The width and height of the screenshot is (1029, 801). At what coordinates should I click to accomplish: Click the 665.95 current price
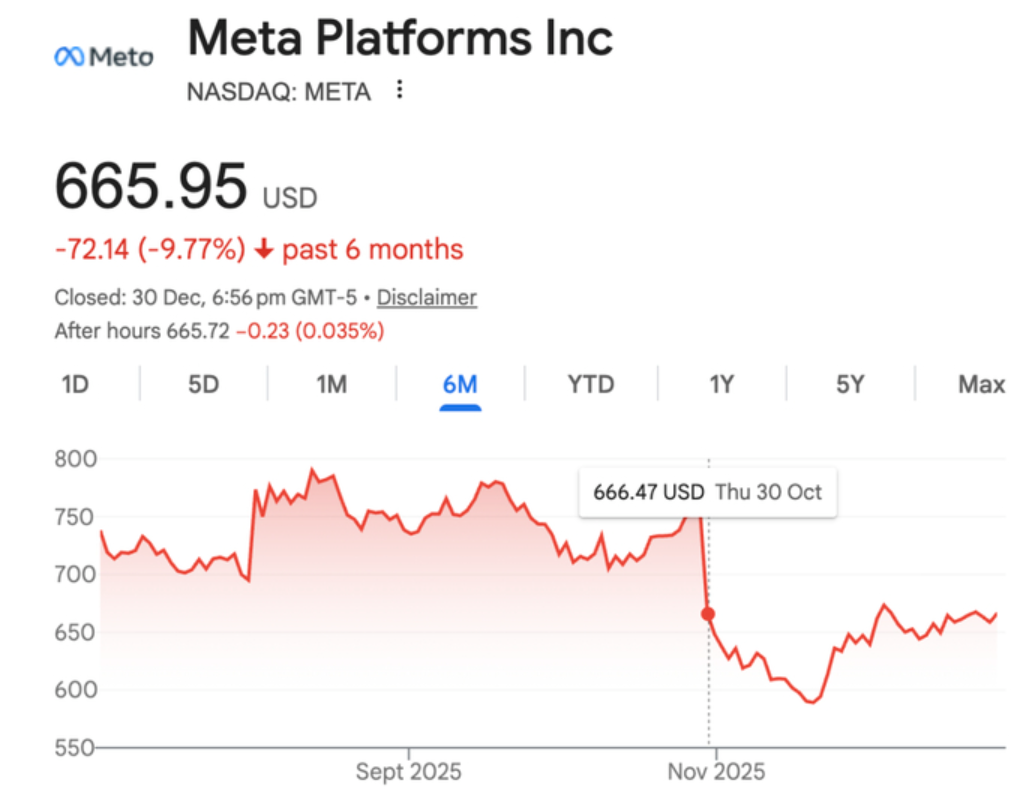[x=150, y=186]
